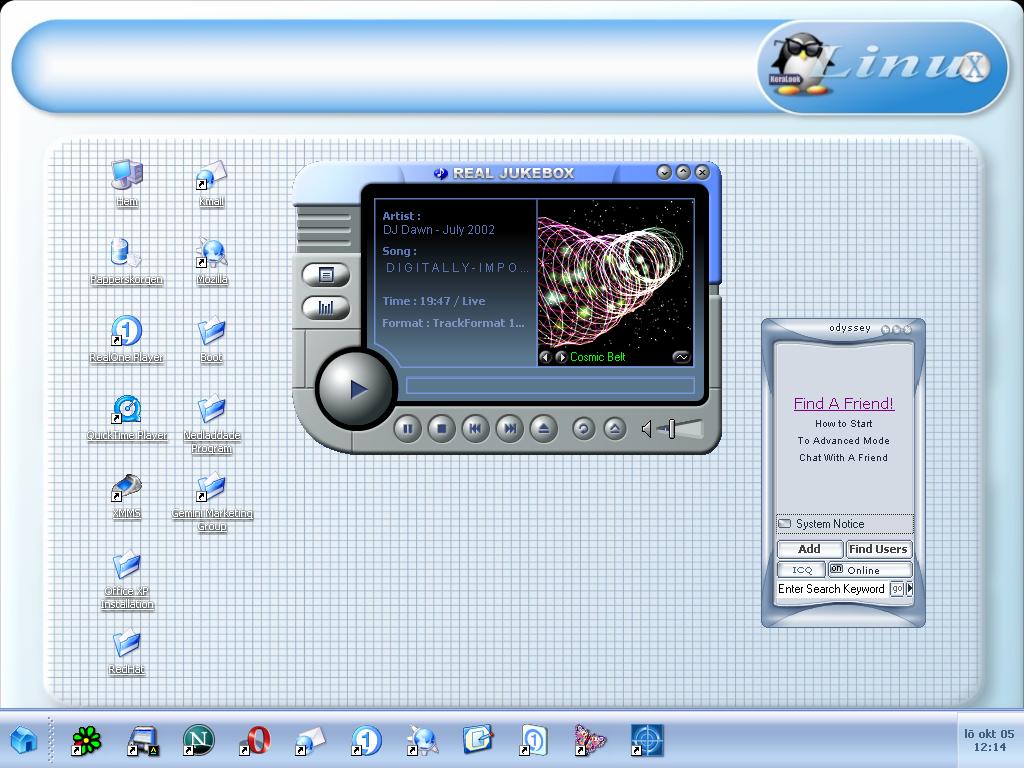Launch ICQ flower from taskbar

(x=86, y=740)
